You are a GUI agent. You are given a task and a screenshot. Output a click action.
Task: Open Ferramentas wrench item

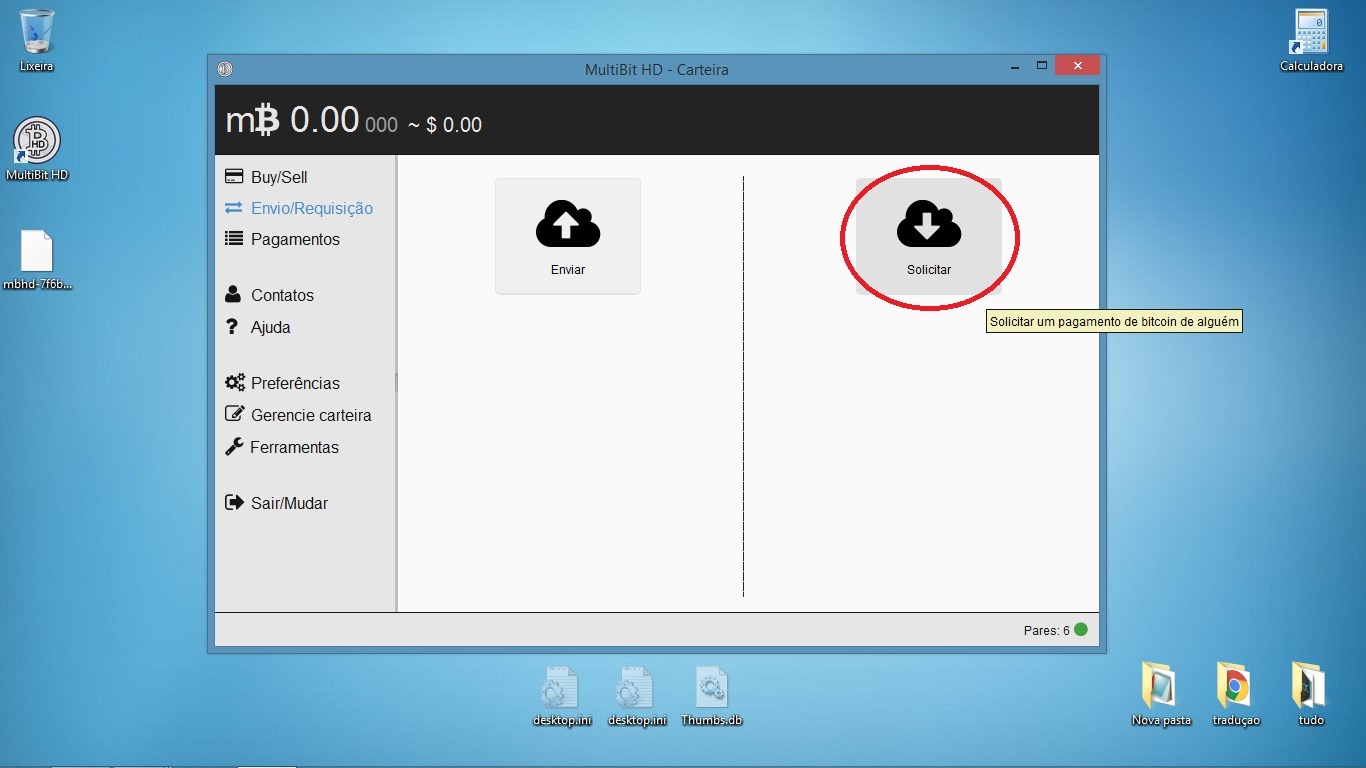pyautogui.click(x=293, y=447)
